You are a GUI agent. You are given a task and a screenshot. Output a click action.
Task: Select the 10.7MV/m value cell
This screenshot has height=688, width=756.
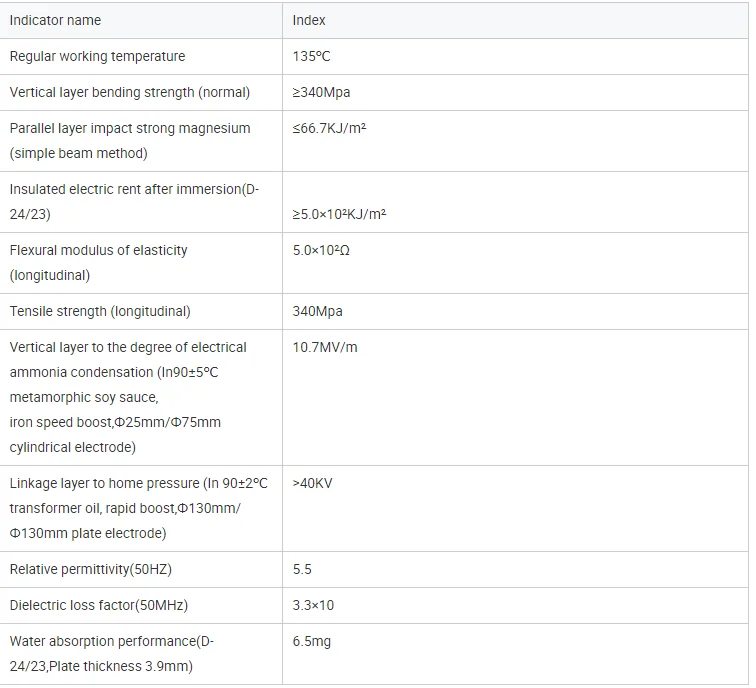pyautogui.click(x=325, y=347)
